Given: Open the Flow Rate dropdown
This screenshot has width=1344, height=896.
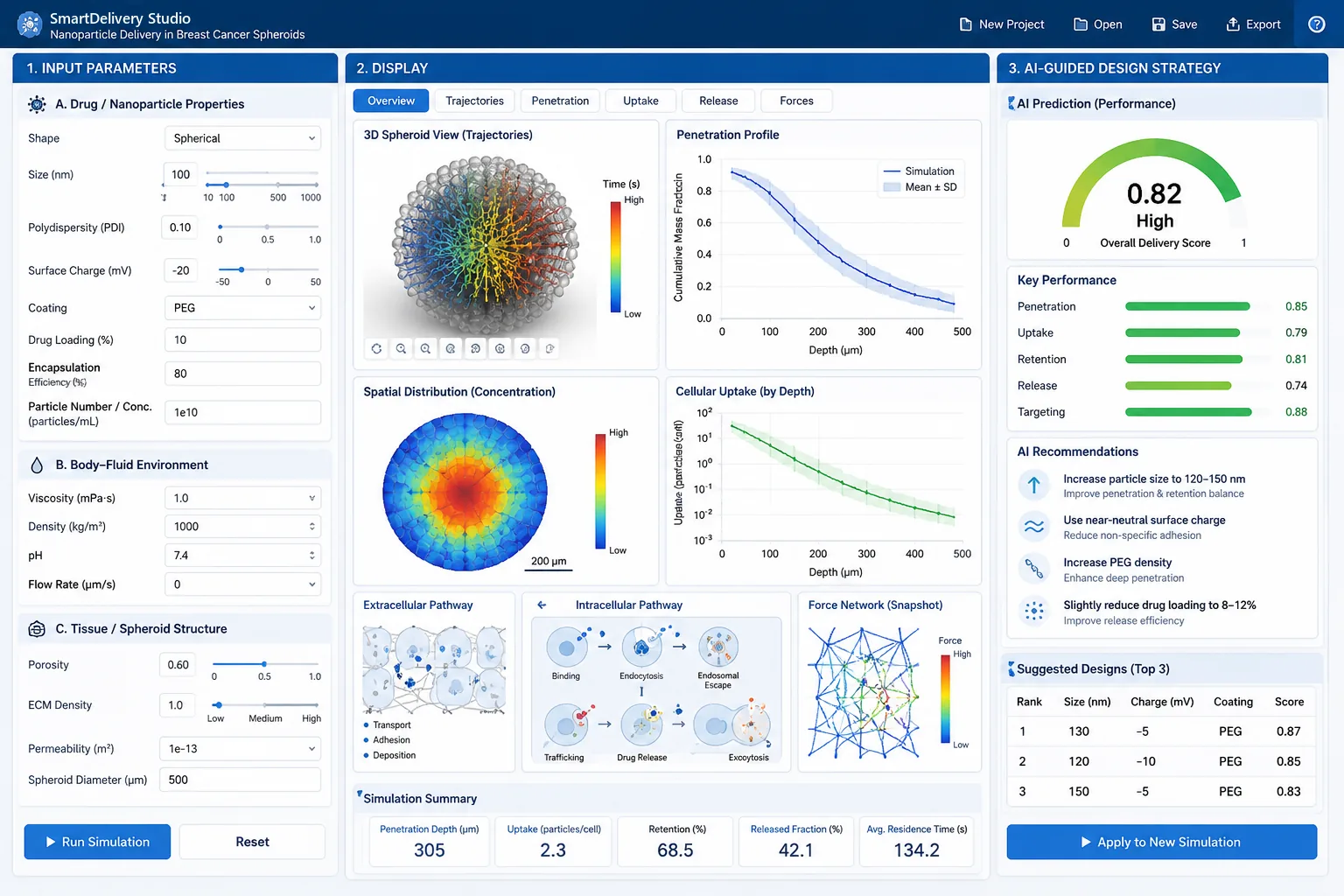Looking at the screenshot, I should [242, 584].
